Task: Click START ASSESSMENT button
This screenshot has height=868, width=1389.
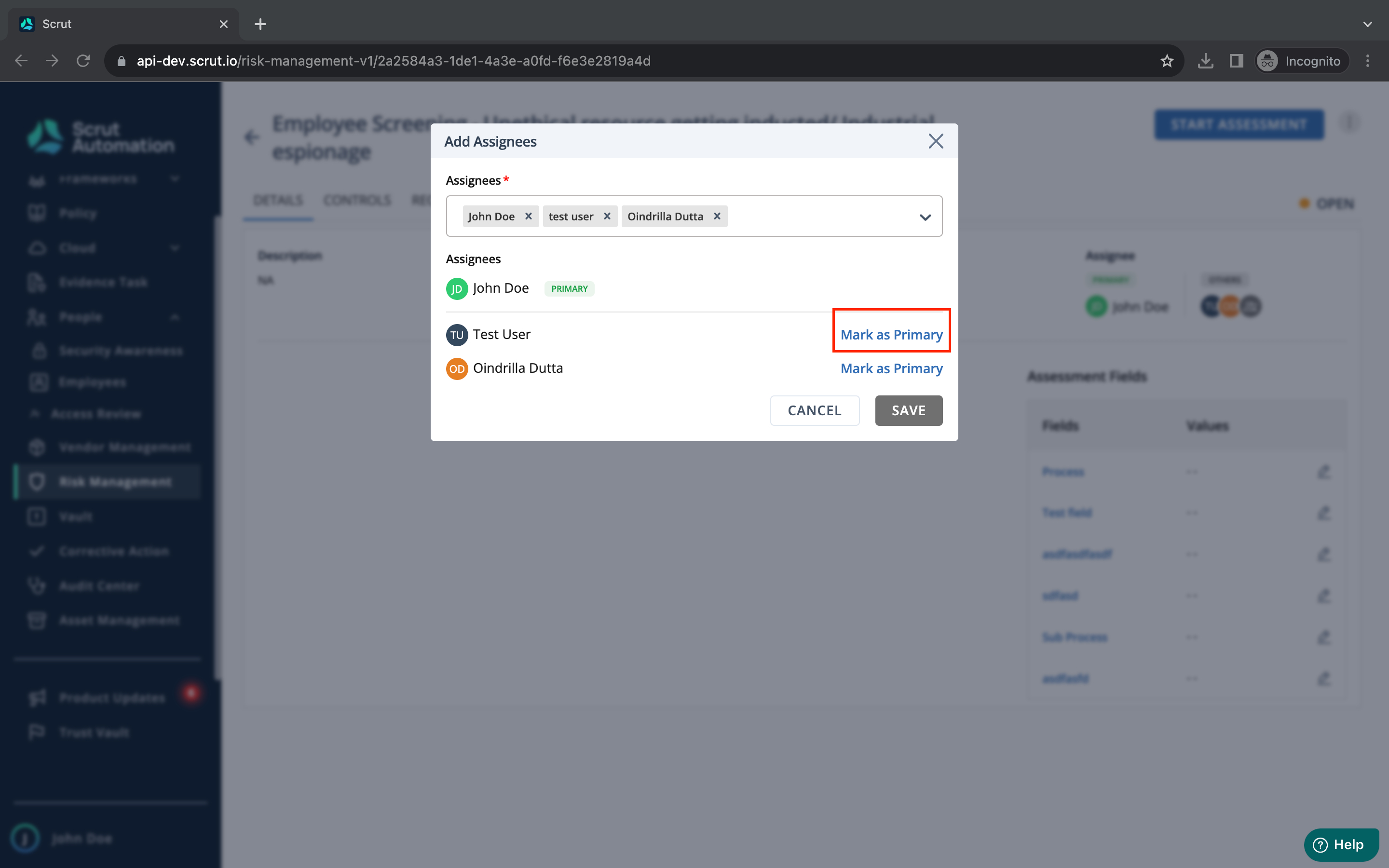Action: point(1239,124)
